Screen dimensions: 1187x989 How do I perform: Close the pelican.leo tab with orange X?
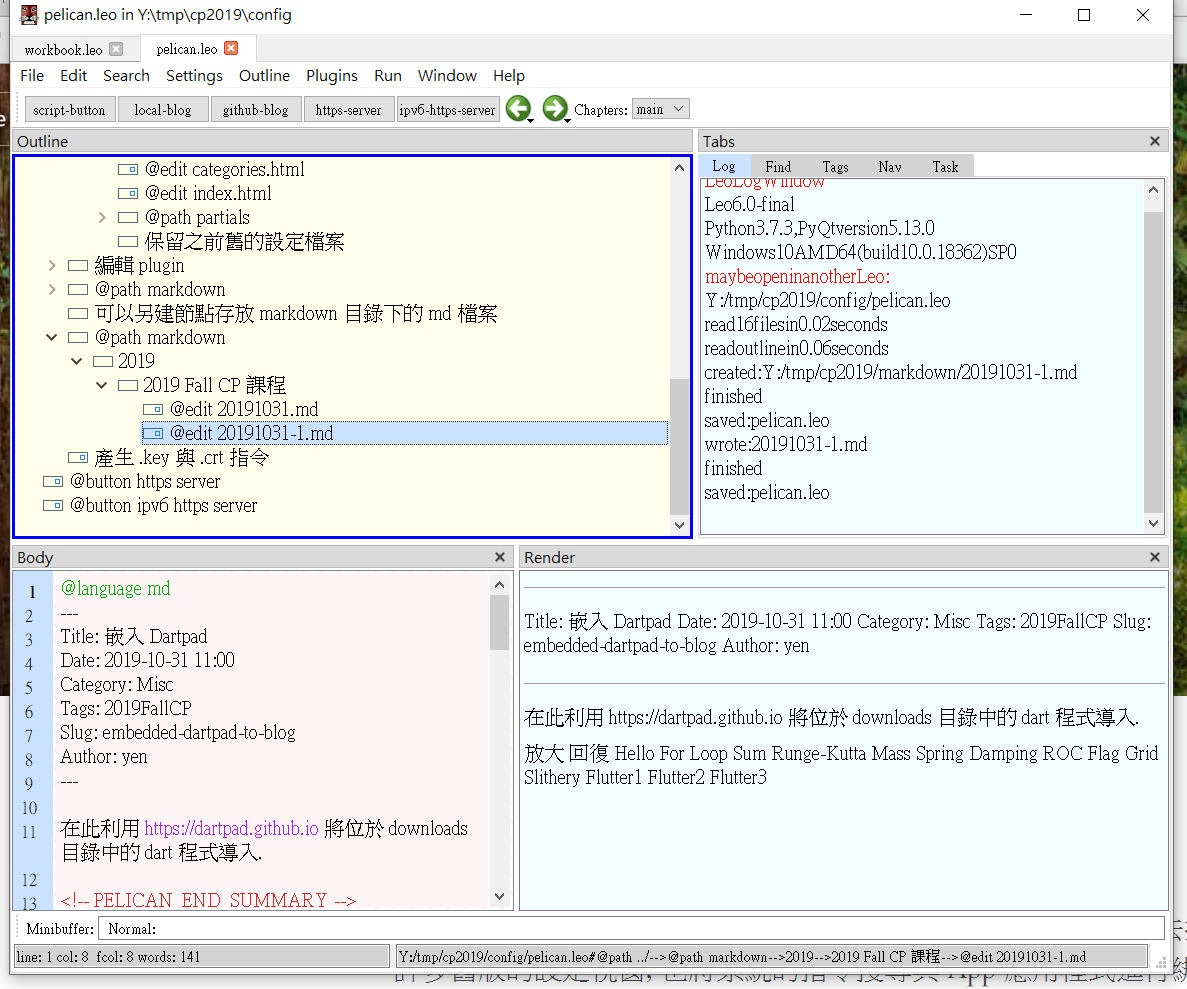pos(231,49)
